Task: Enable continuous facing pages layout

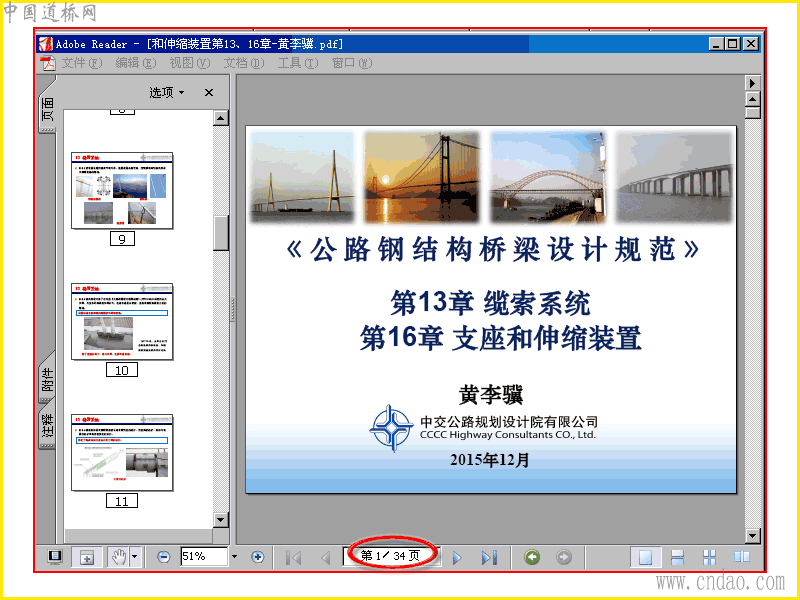Action: coord(709,557)
